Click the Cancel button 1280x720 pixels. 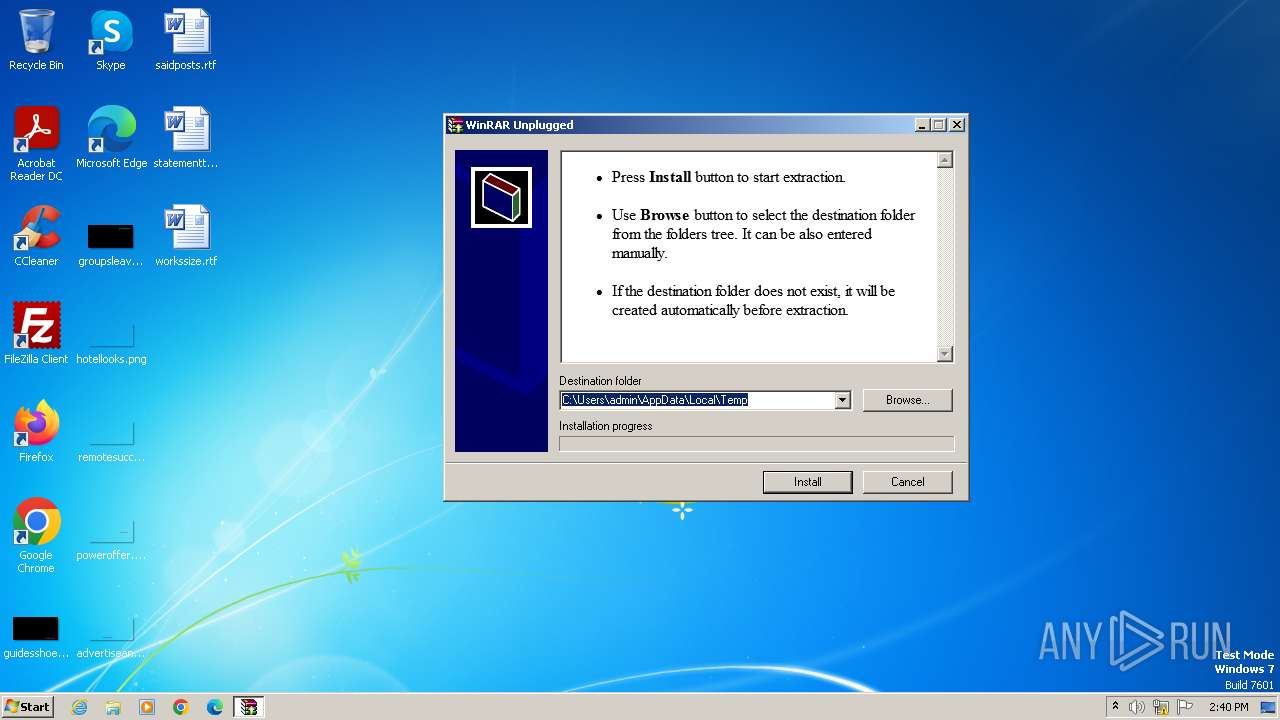click(x=908, y=482)
